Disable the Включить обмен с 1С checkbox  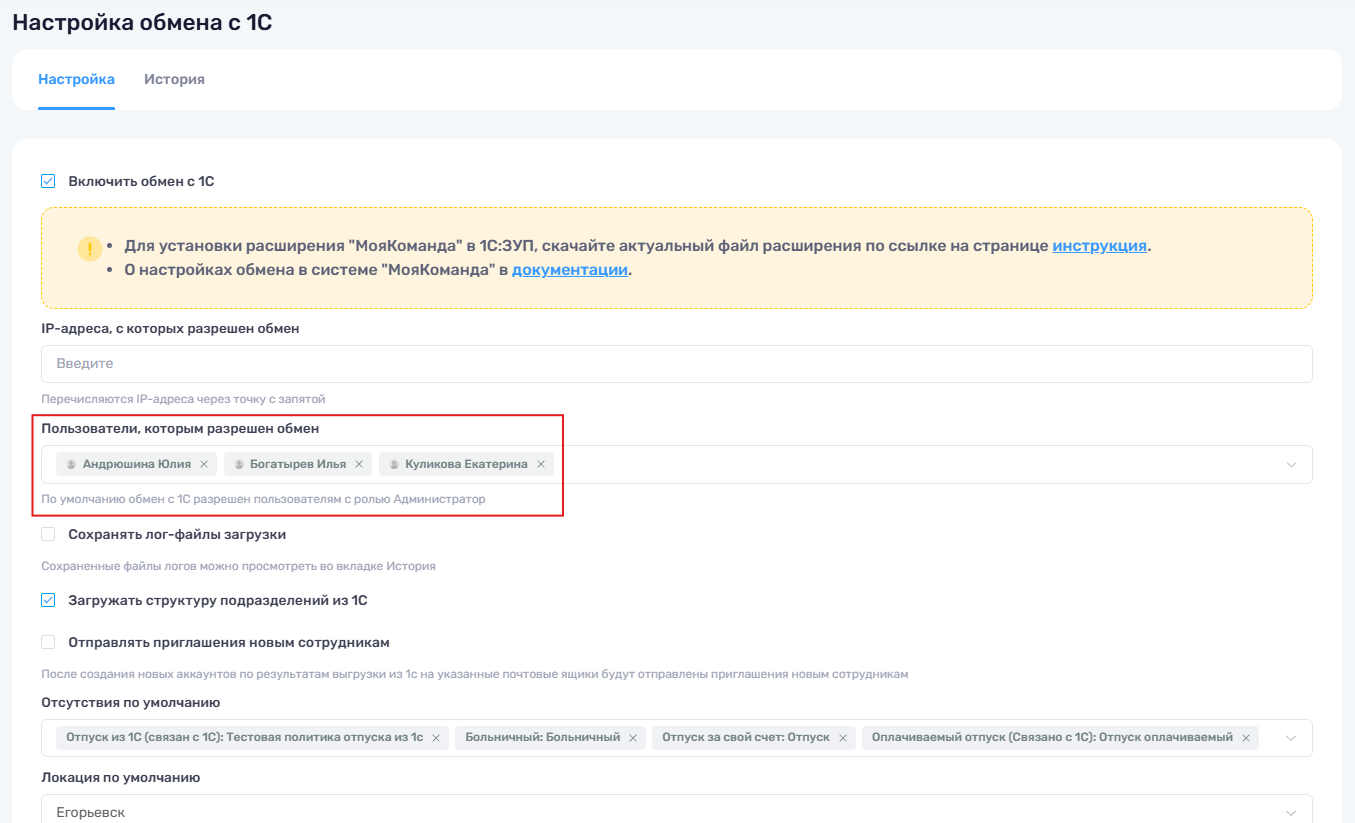pos(48,181)
